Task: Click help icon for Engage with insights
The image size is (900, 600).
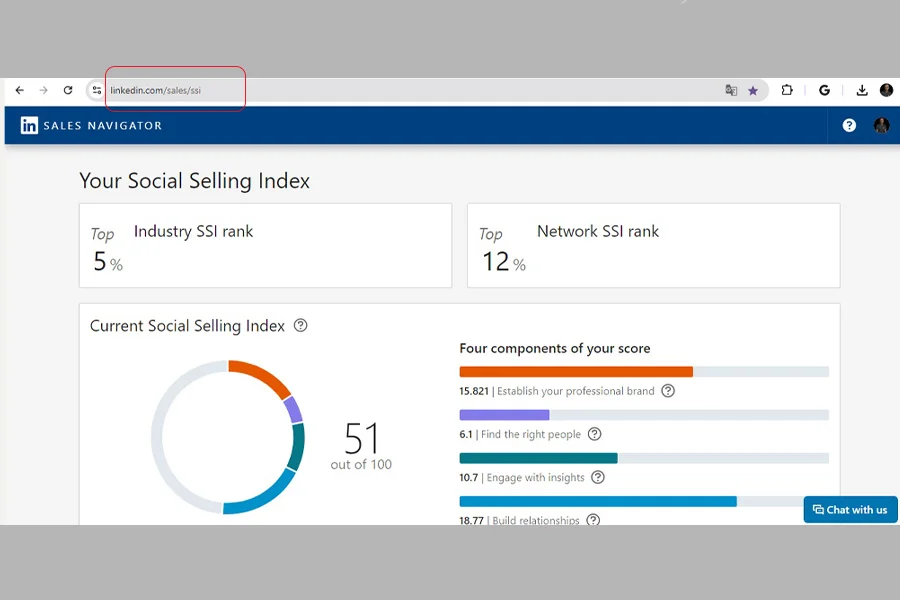Action: pos(598,477)
